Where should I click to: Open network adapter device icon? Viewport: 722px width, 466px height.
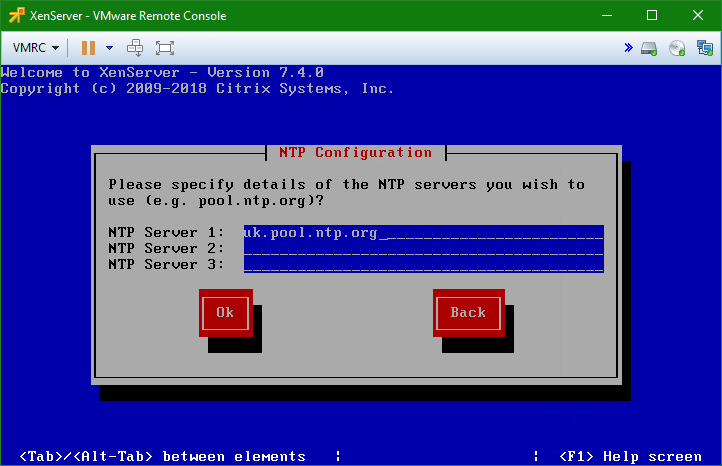pos(705,48)
